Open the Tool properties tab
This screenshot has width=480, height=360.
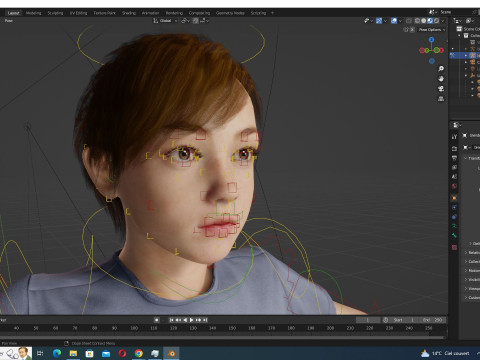[x=454, y=137]
